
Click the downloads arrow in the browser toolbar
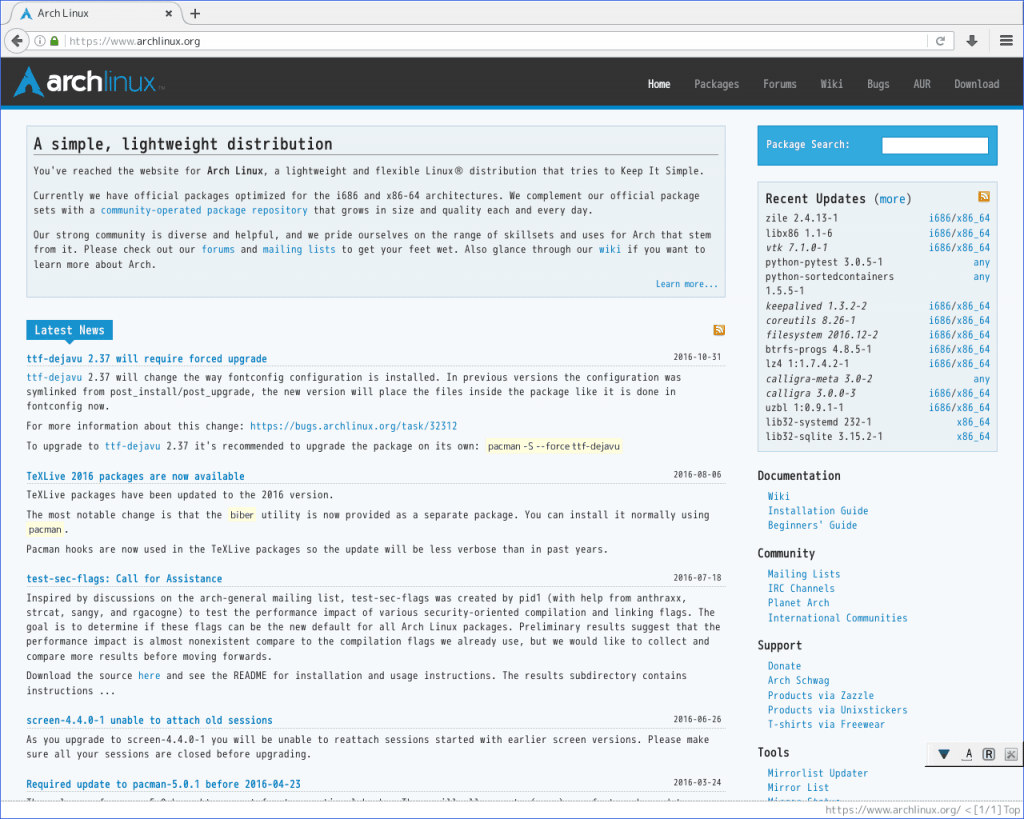tap(971, 41)
